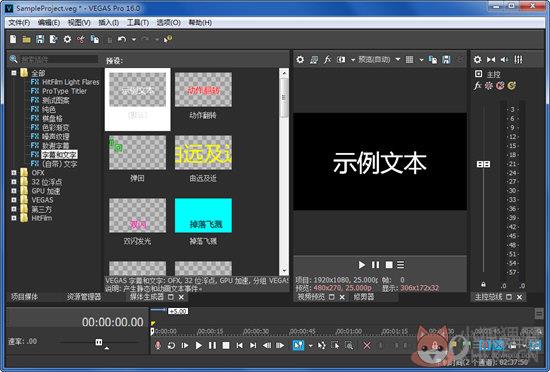Click the copy icon in the main toolbar
550x372 pixels.
tap(95, 39)
